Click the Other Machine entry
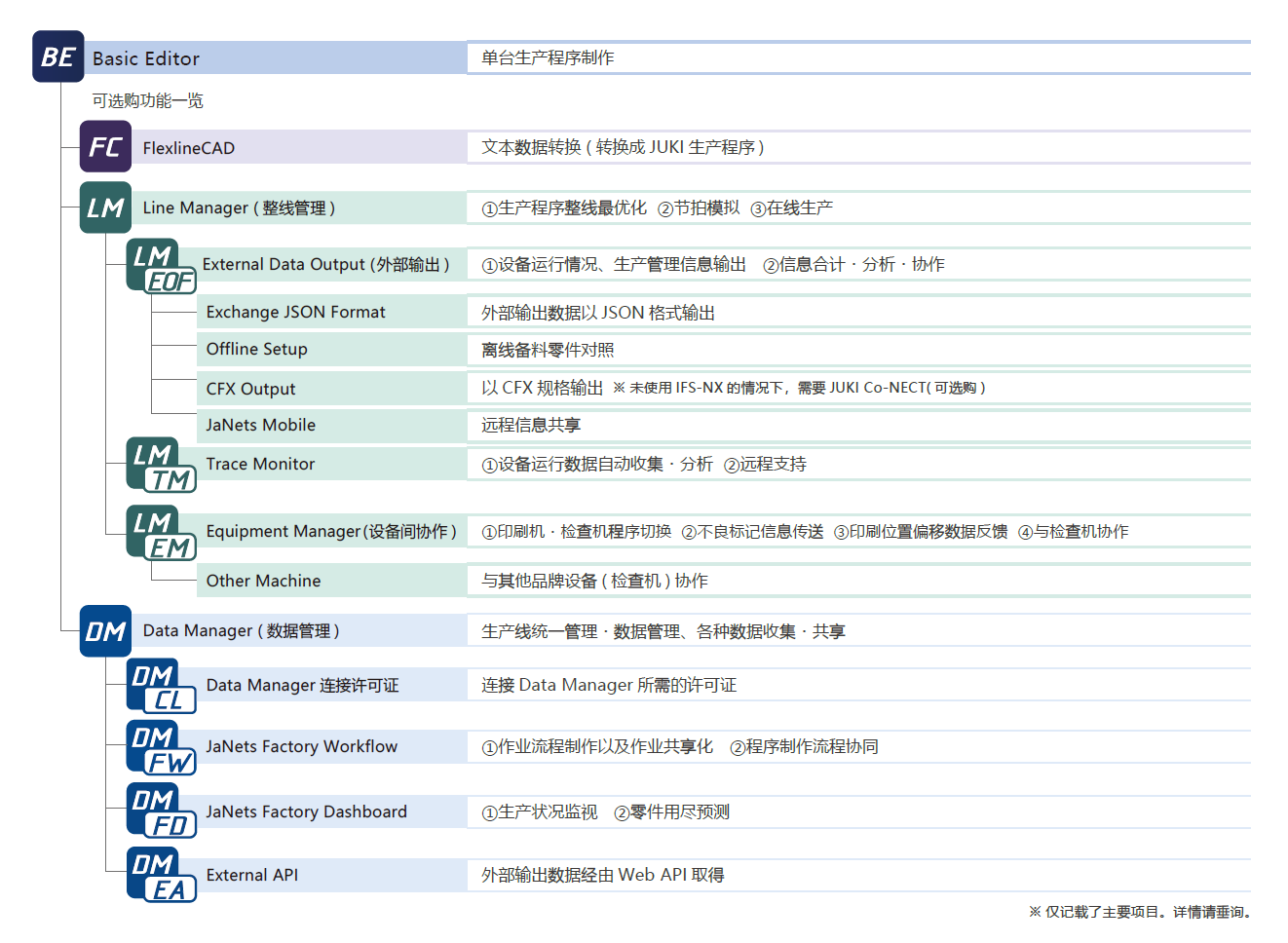 [263, 582]
